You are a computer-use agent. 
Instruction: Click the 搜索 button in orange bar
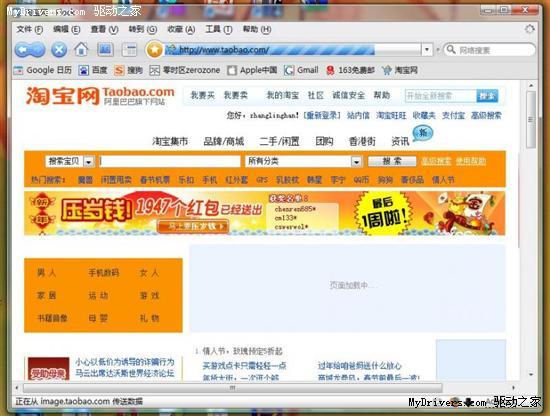tap(392, 161)
